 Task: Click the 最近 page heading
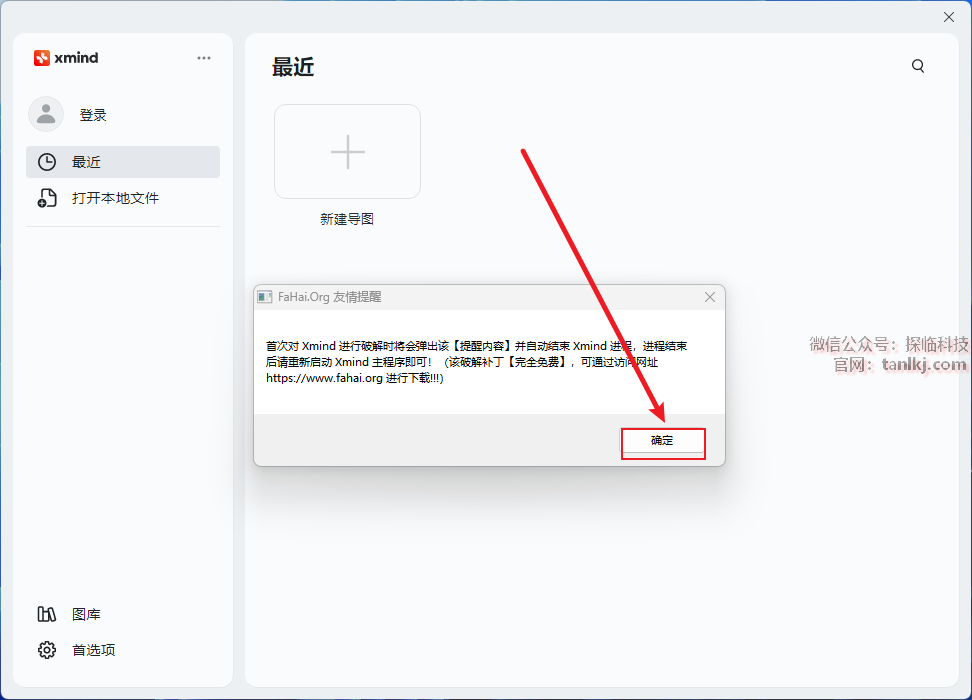(293, 67)
